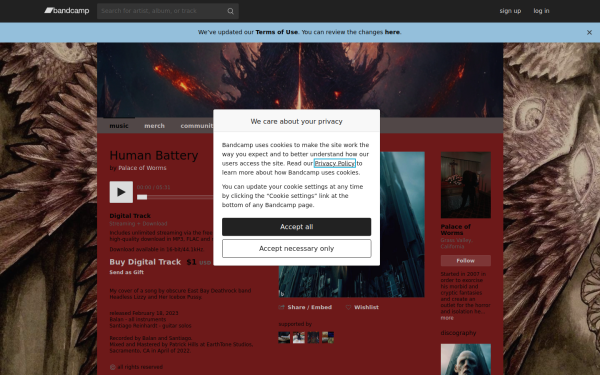Switch to the music tab
600x375 pixels.
119,126
